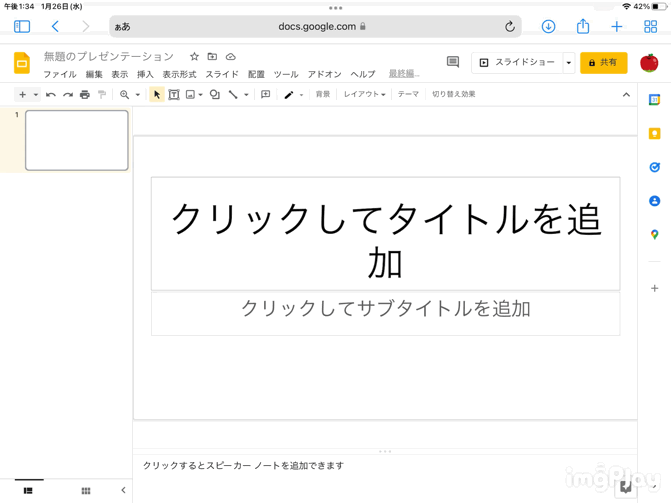Open the レイアウト layout dropdown
The width and height of the screenshot is (671, 503).
pos(365,94)
